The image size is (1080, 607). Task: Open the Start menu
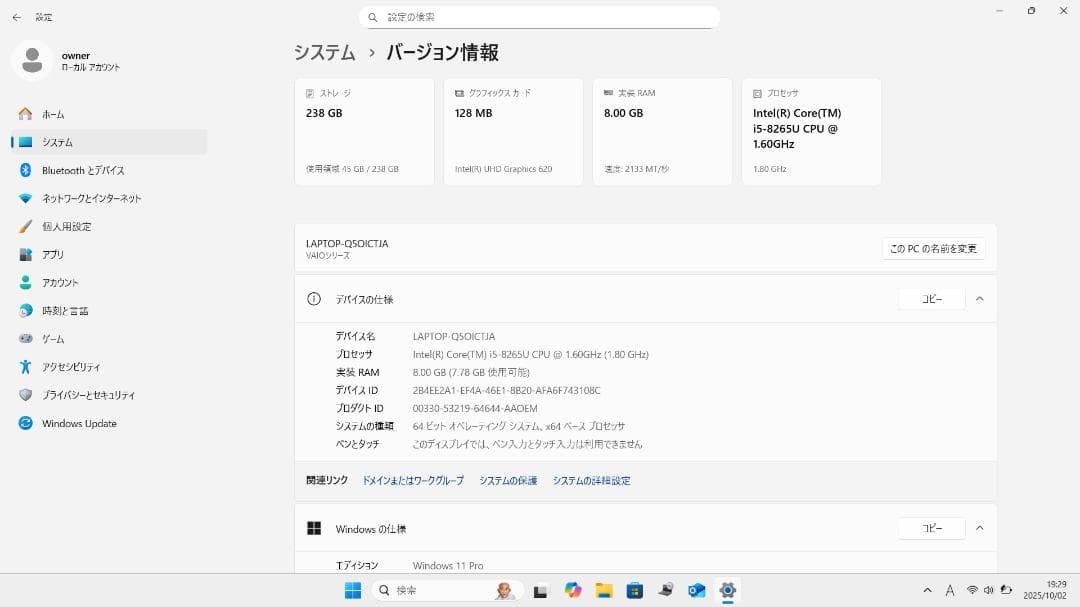pyautogui.click(x=351, y=590)
